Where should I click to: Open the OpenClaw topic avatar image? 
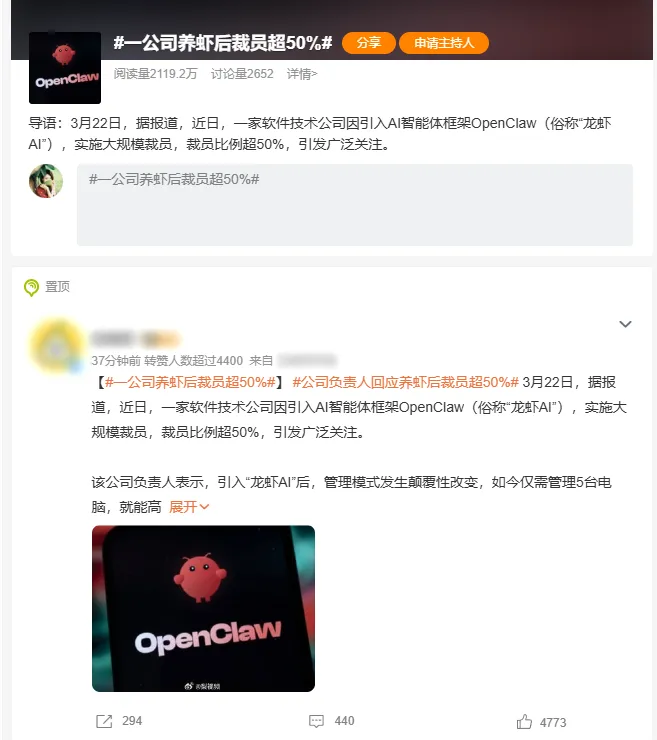pyautogui.click(x=65, y=68)
